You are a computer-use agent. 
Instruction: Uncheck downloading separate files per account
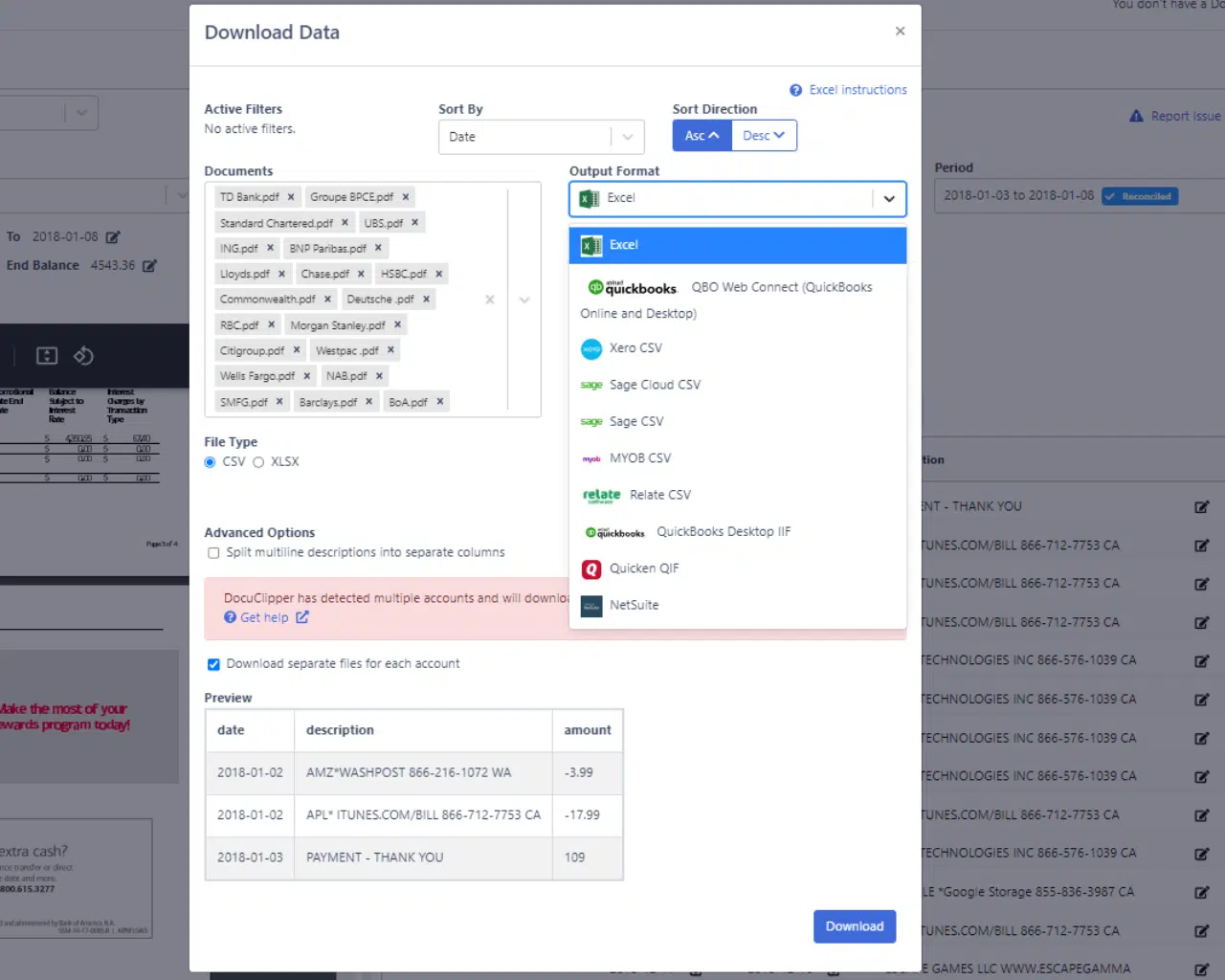pos(212,663)
